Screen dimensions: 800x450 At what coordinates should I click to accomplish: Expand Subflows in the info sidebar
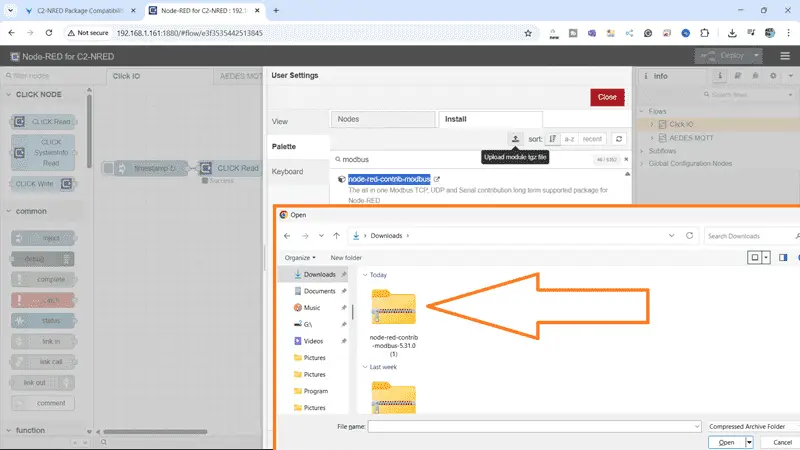click(642, 151)
